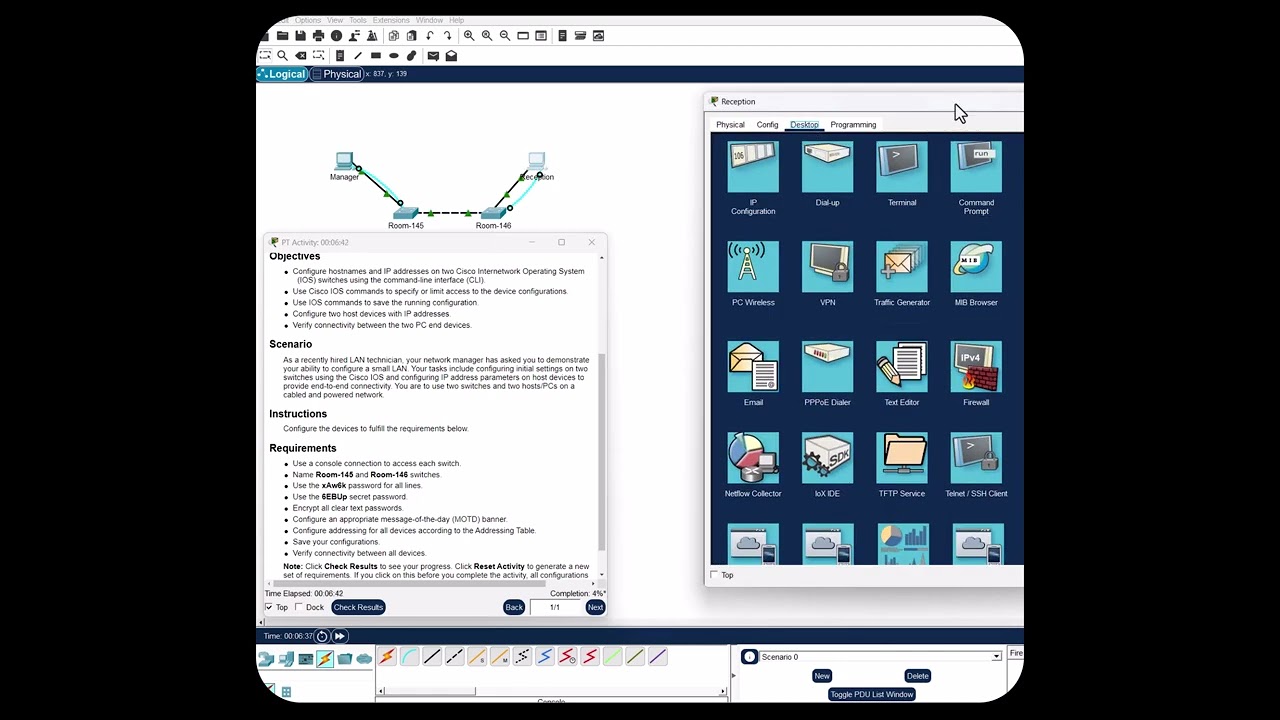
Task: Launch the IoX IDE
Action: pyautogui.click(x=827, y=465)
